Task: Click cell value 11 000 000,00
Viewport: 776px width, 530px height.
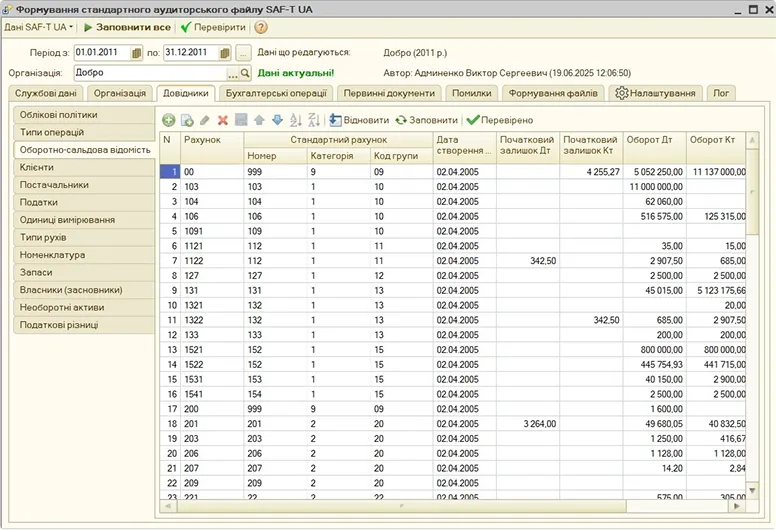Action: pyautogui.click(x=656, y=187)
